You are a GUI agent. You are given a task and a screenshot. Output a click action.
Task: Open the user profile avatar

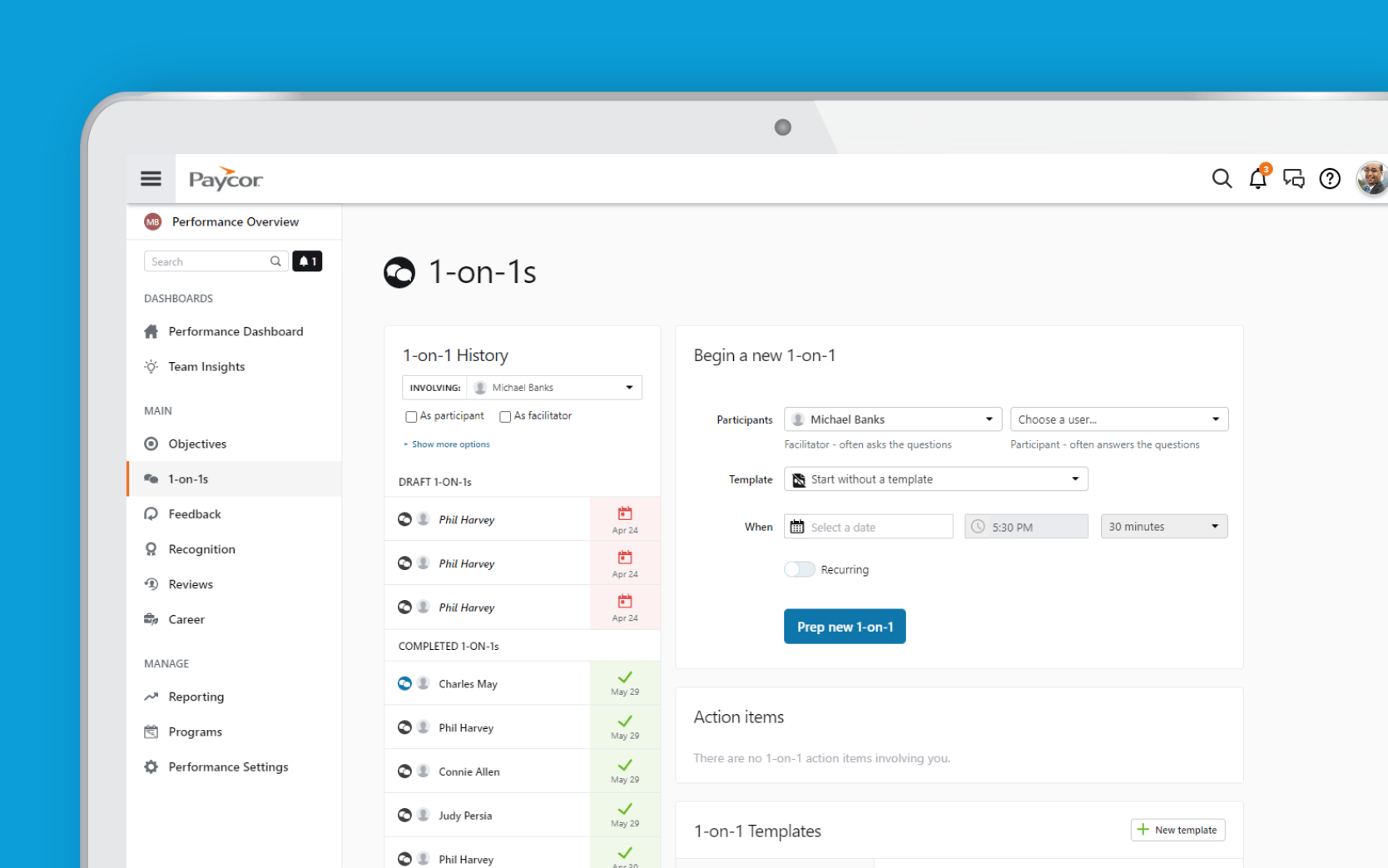click(x=1372, y=178)
